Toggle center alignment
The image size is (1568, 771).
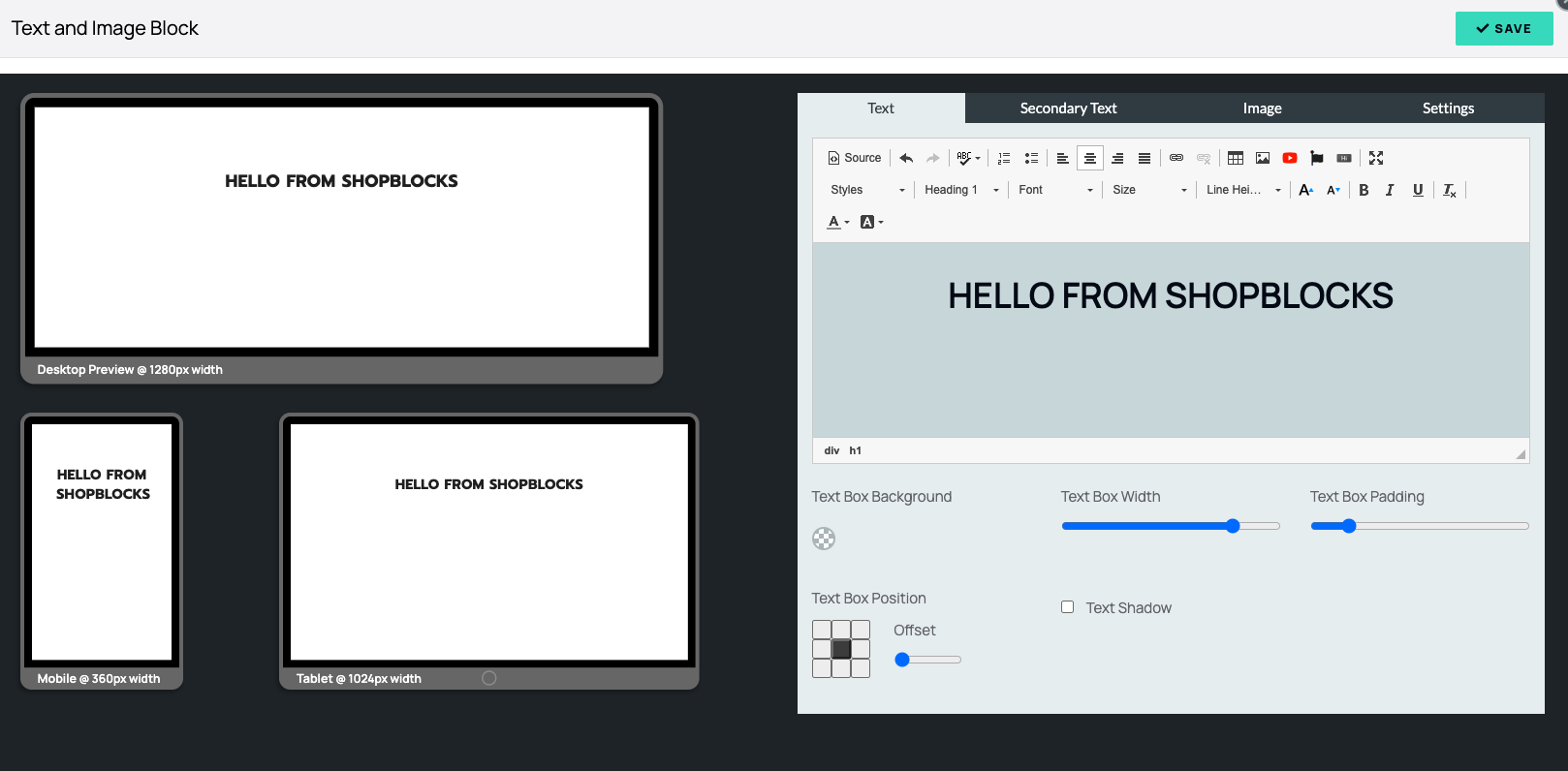coord(1090,158)
